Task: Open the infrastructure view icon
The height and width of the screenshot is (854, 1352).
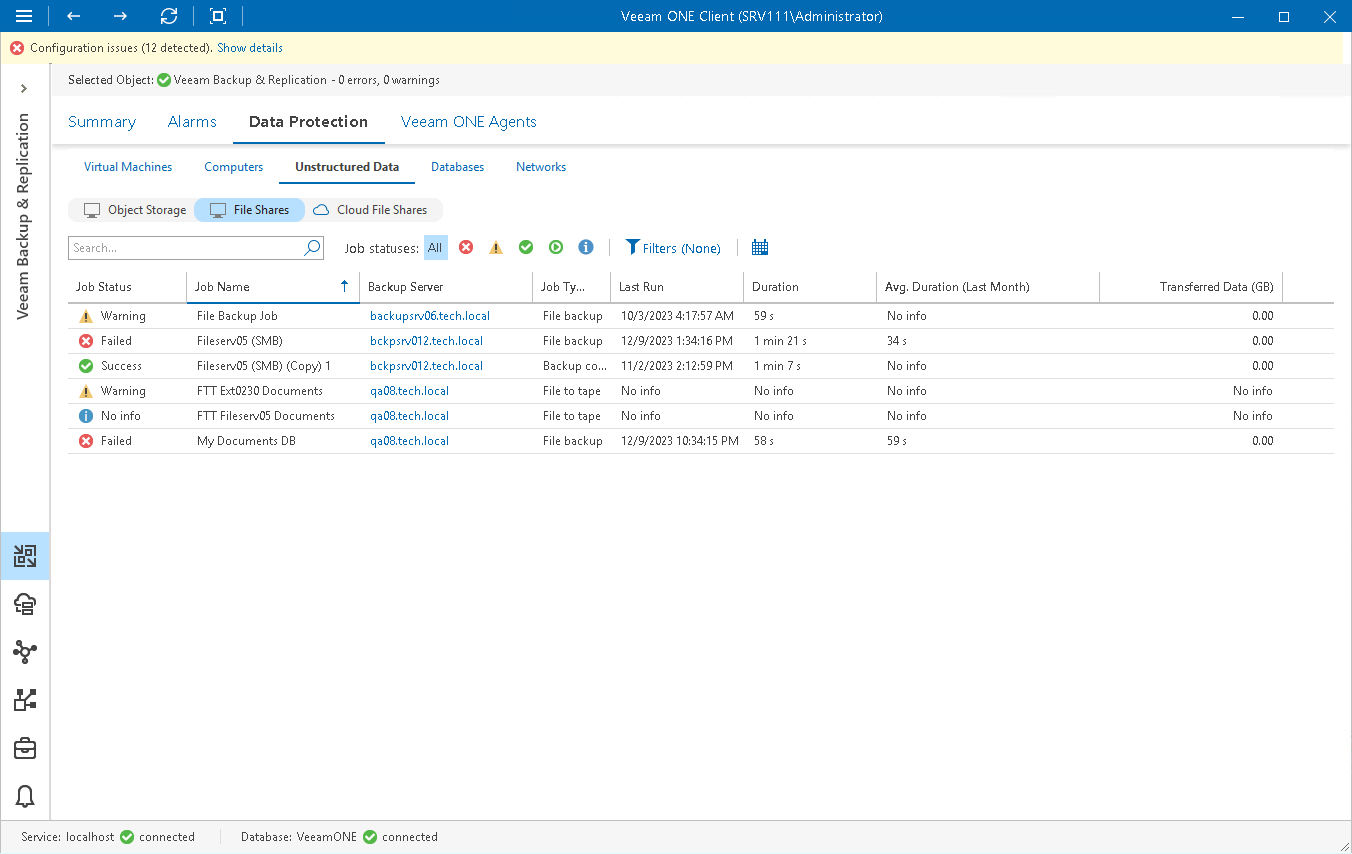Action: click(25, 652)
